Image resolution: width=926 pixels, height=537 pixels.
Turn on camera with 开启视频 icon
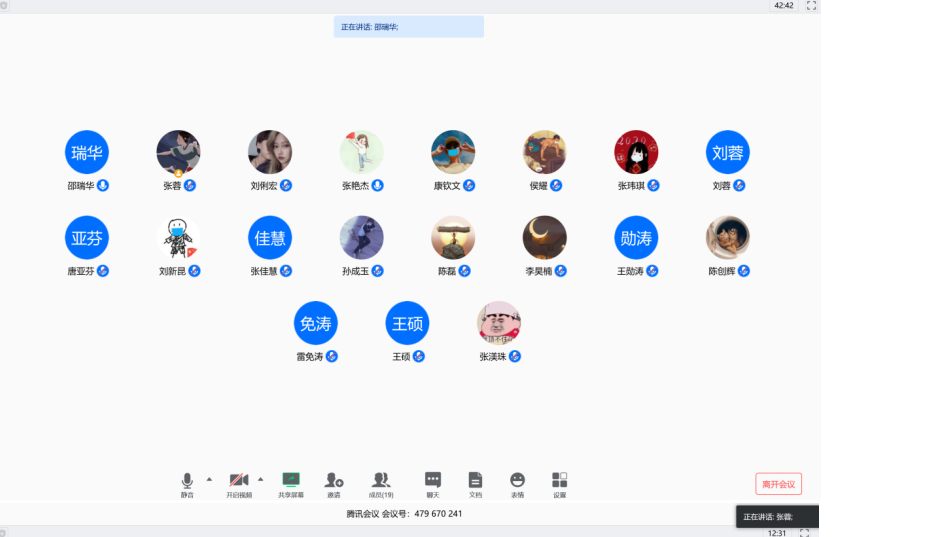click(x=239, y=481)
